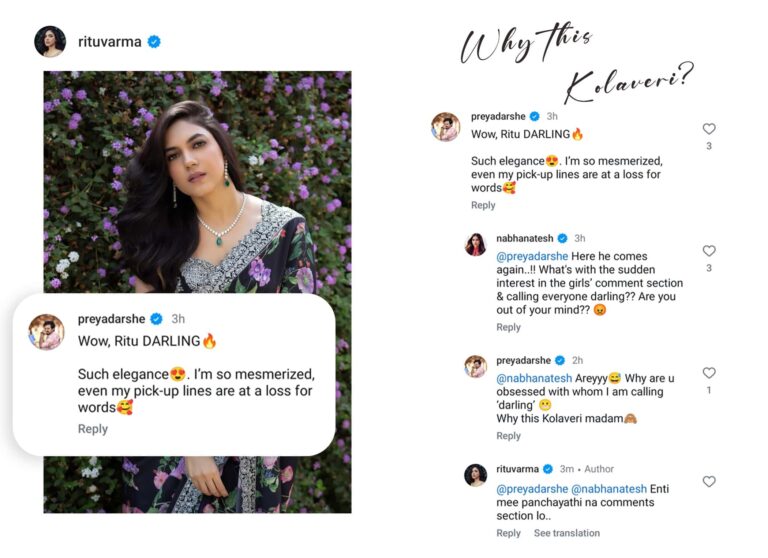Click preyadarshe's avatar in the top comment
The height and width of the screenshot is (558, 768).
[x=445, y=126]
